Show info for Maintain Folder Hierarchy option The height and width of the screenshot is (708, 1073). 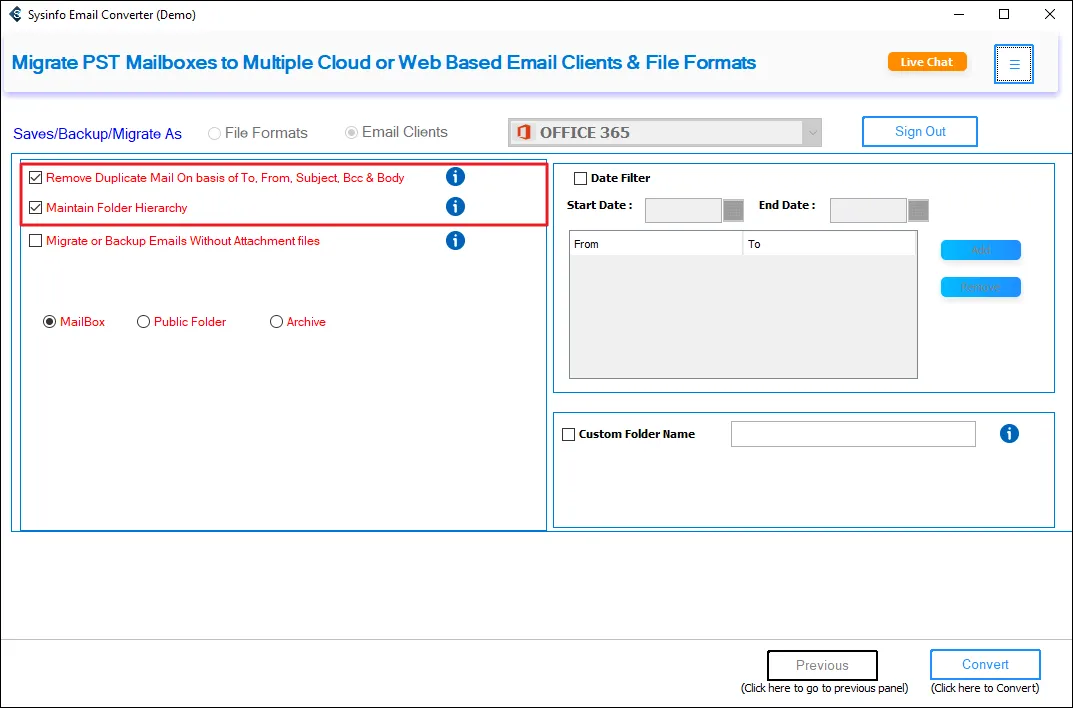(455, 207)
